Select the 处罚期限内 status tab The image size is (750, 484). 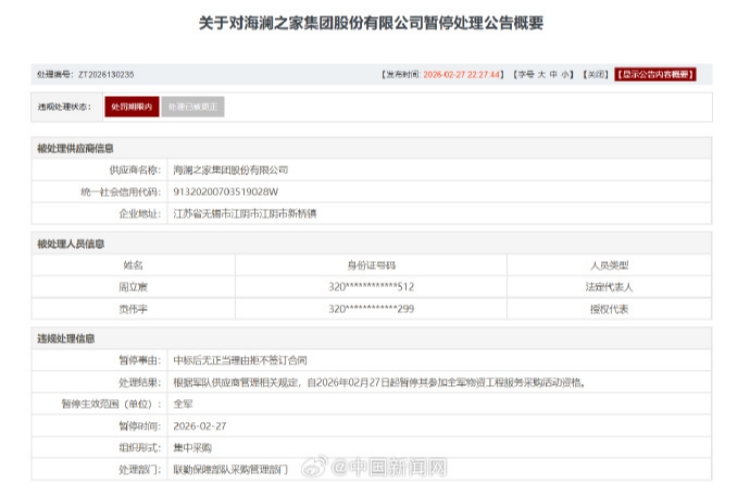pos(131,106)
